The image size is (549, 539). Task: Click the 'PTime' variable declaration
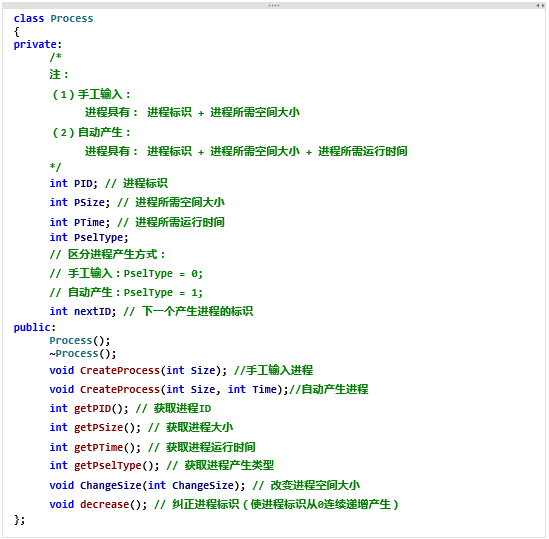tap(89, 222)
